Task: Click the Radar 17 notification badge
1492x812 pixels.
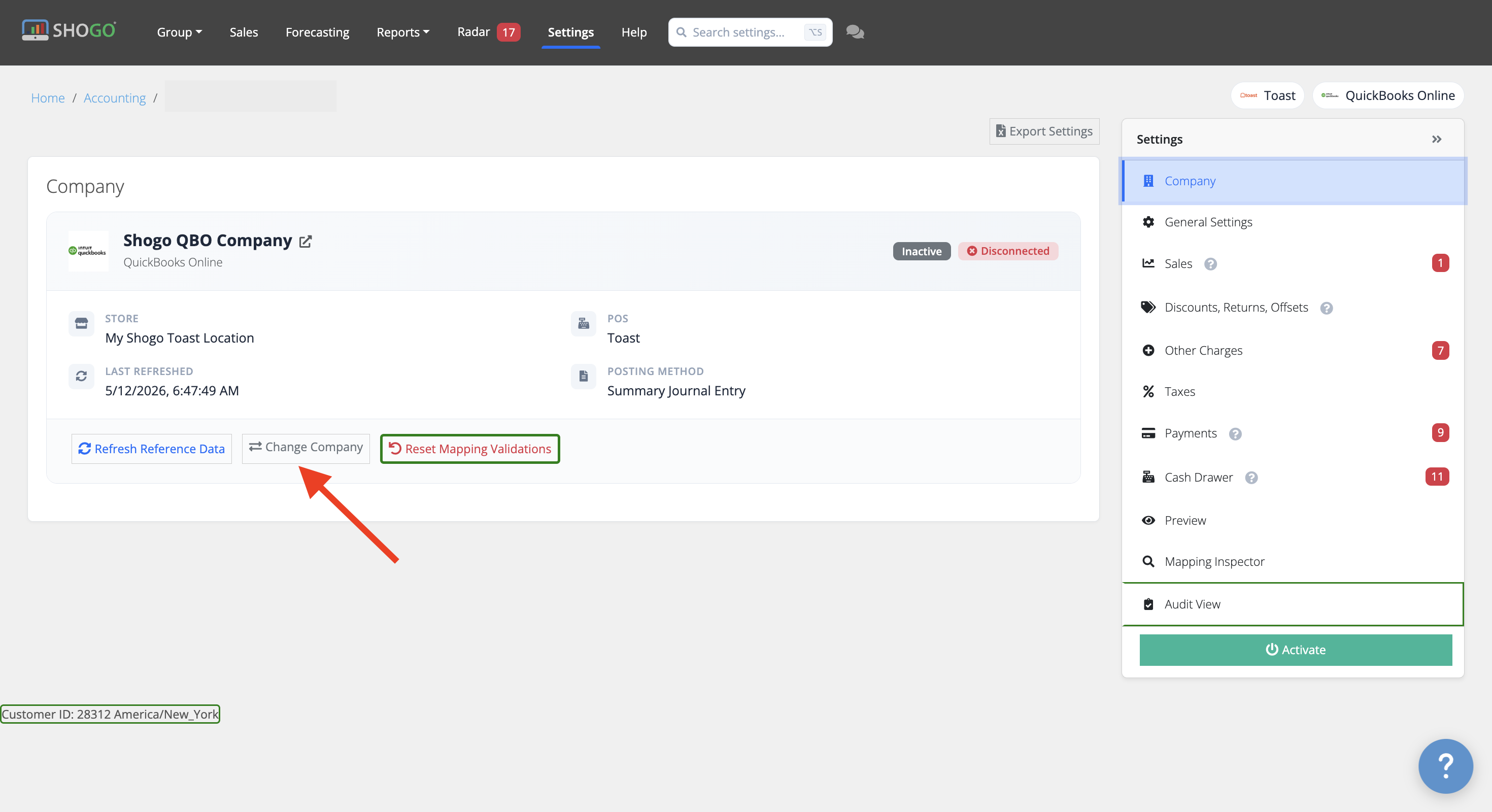Action: (508, 32)
